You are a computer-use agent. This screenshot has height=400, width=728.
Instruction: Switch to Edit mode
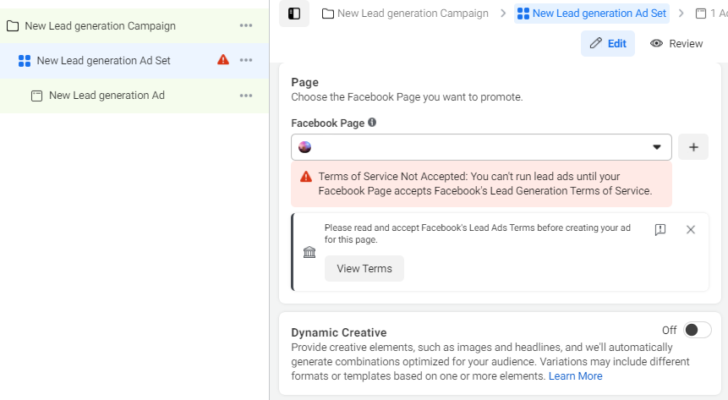[608, 44]
